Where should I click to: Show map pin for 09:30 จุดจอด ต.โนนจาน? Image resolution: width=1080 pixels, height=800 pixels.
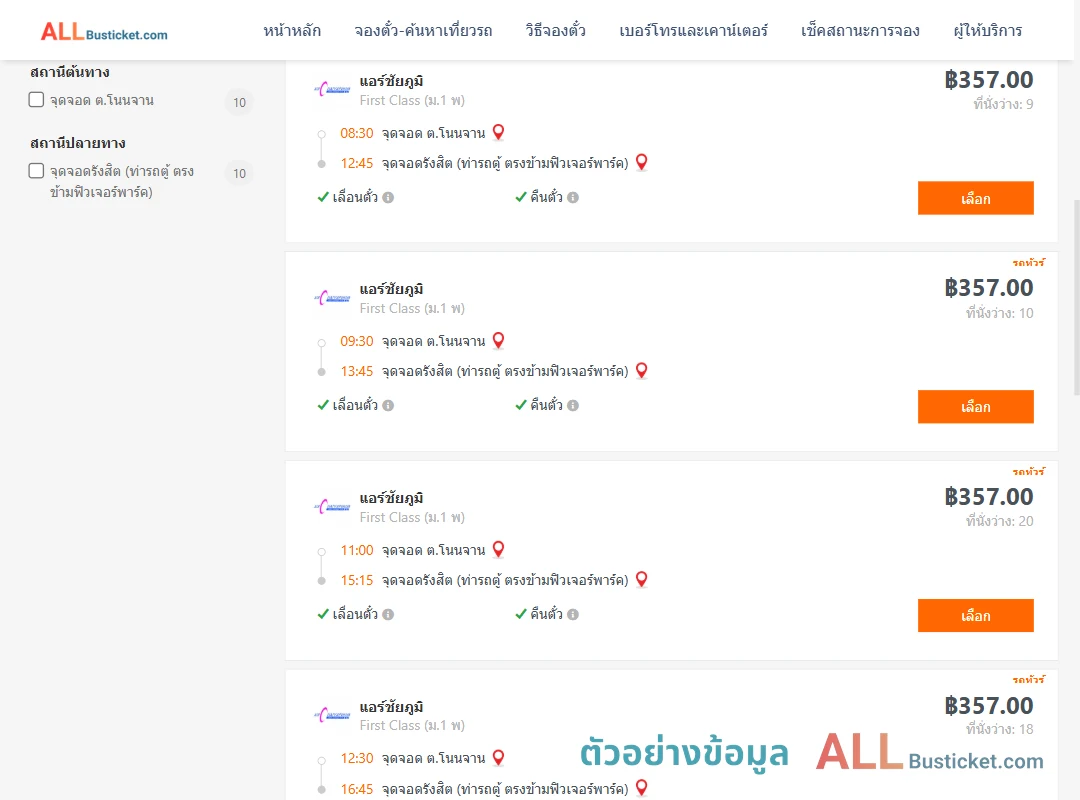tap(499, 340)
